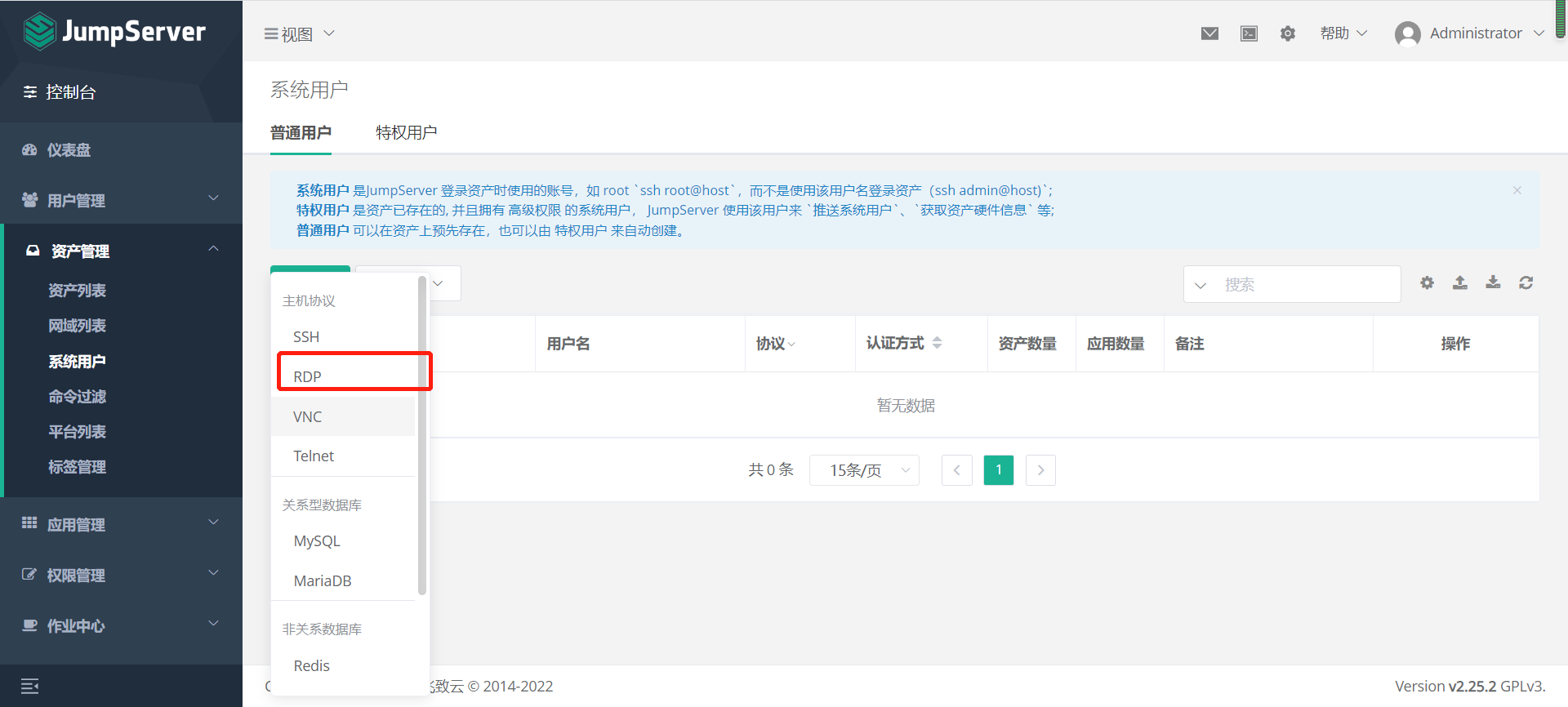Open the web terminal icon
This screenshot has width=1568, height=707.
[x=1249, y=33]
